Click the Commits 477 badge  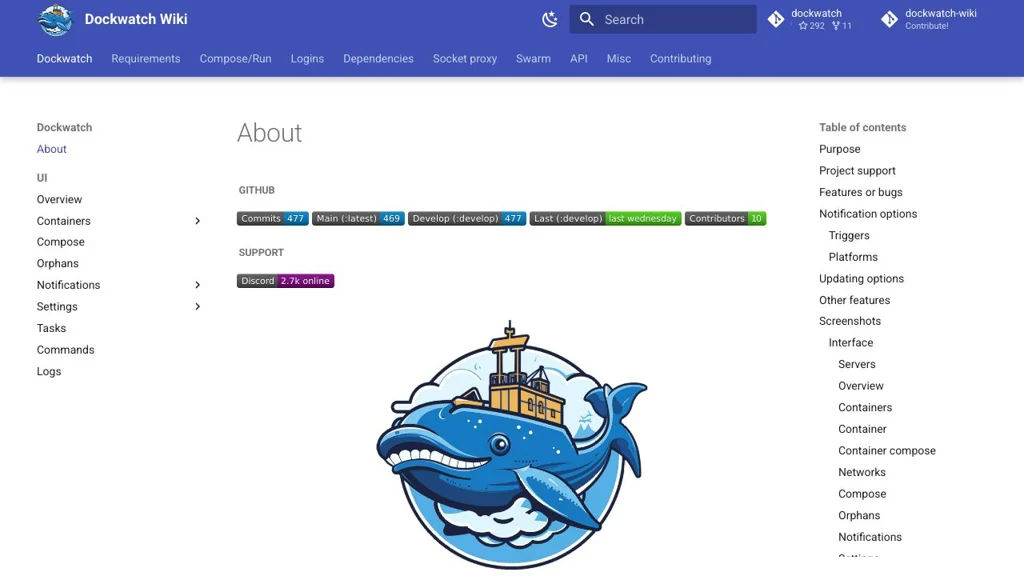point(272,218)
